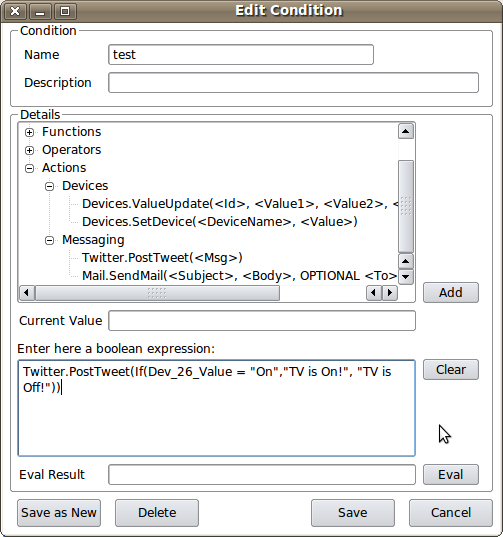
Task: Expand the Functions tree node
Action: 29,133
